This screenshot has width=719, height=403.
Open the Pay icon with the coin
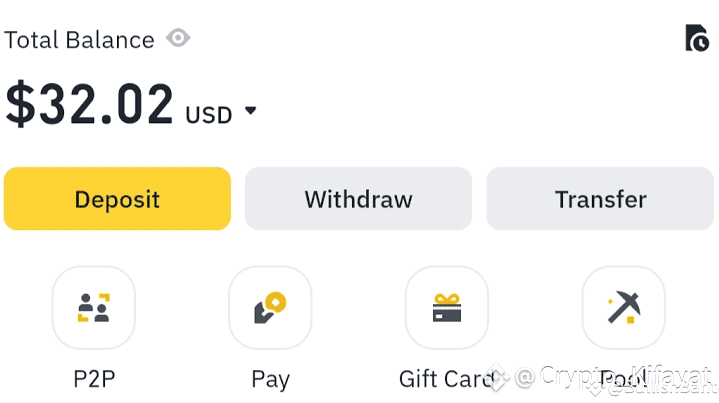(270, 308)
